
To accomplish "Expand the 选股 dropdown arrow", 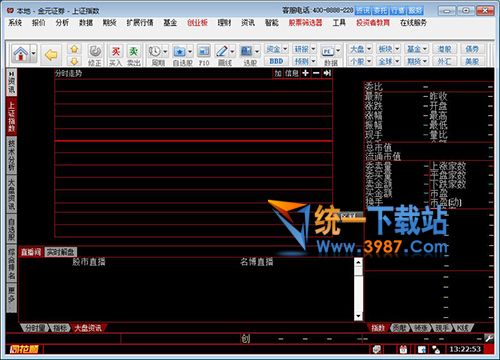I will [x=257, y=52].
